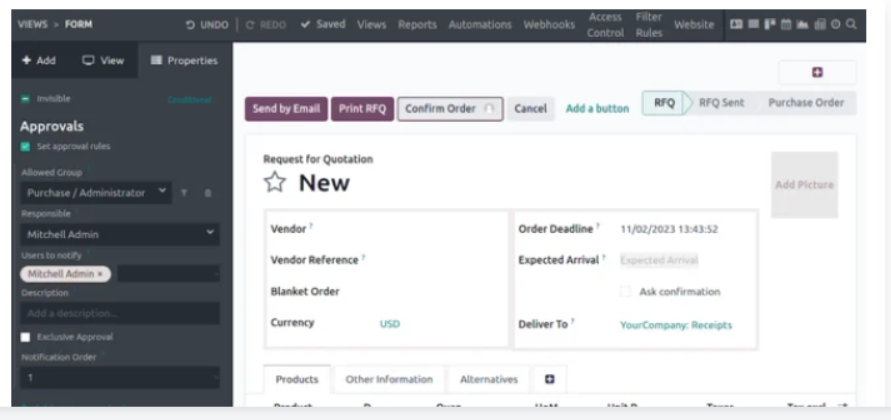Viewport: 891px width, 420px height.
Task: Open activity clock view icon
Action: (835, 24)
